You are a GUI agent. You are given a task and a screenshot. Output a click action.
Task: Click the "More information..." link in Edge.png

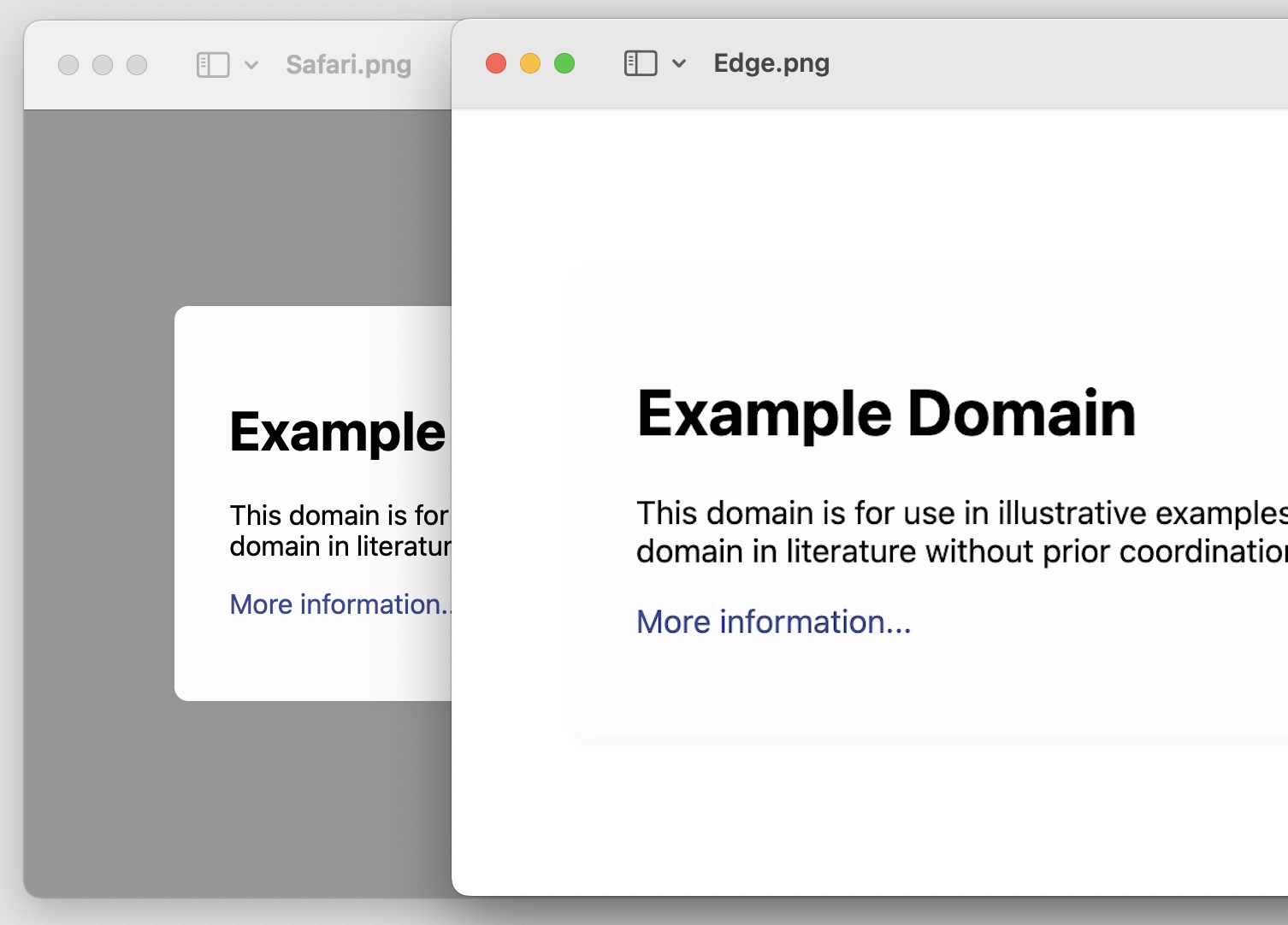pos(773,622)
